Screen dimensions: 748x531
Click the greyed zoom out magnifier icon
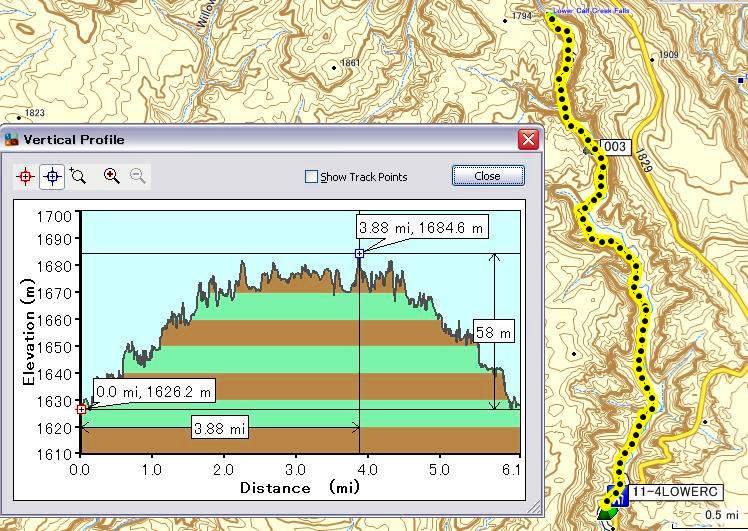138,176
